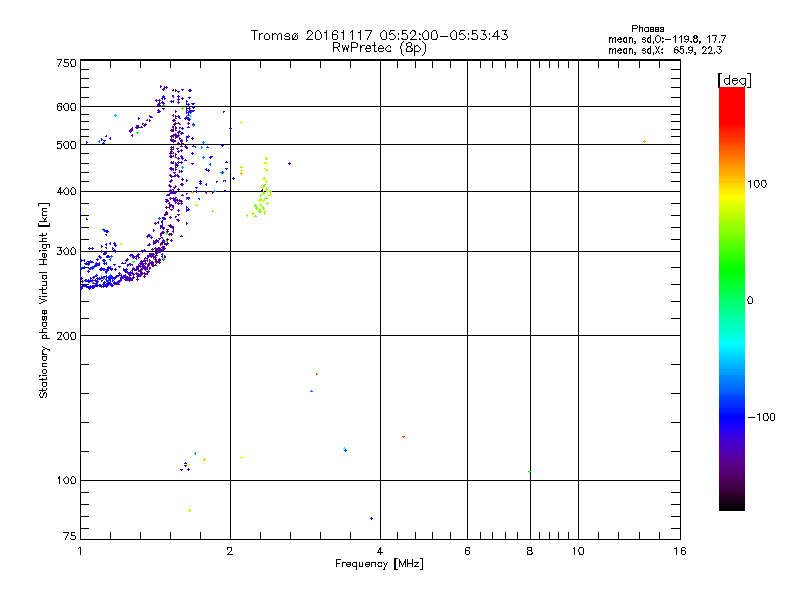The image size is (800, 600).
Task: Click the 'Frequency [MHz]' axis title
Action: tap(379, 564)
